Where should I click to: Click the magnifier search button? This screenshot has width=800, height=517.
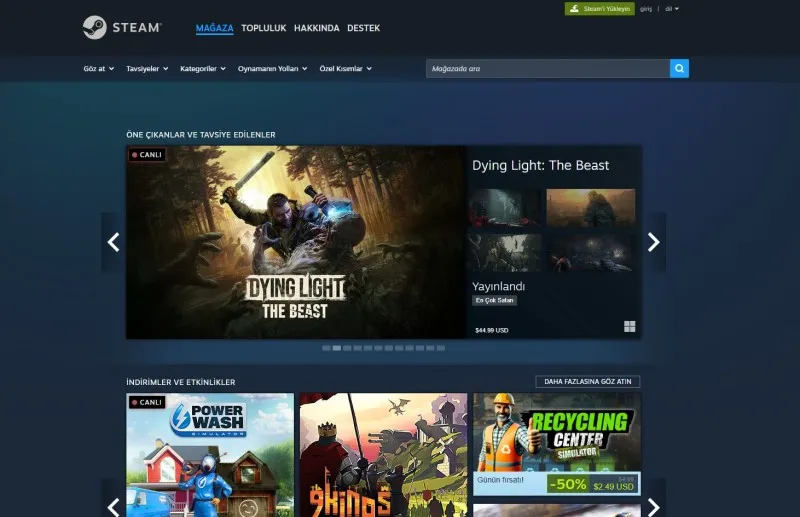point(679,68)
